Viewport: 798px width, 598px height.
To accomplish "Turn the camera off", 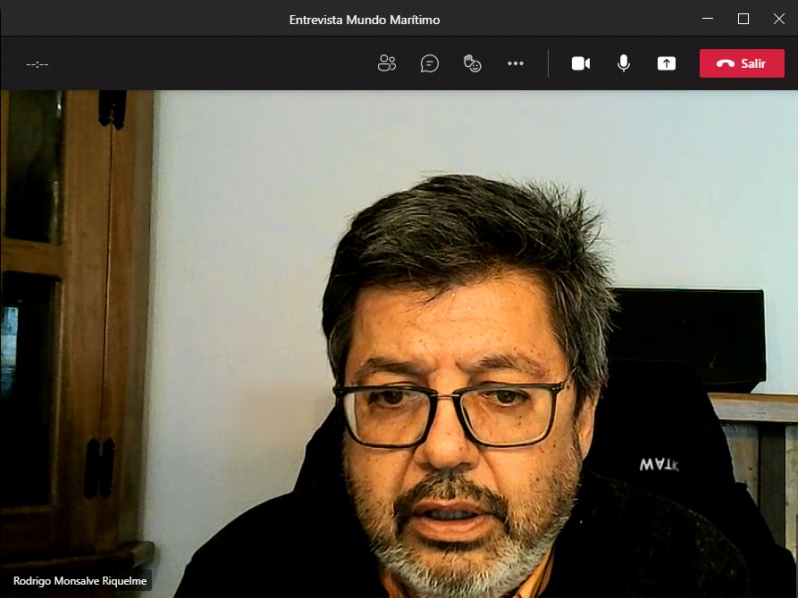I will pos(581,63).
